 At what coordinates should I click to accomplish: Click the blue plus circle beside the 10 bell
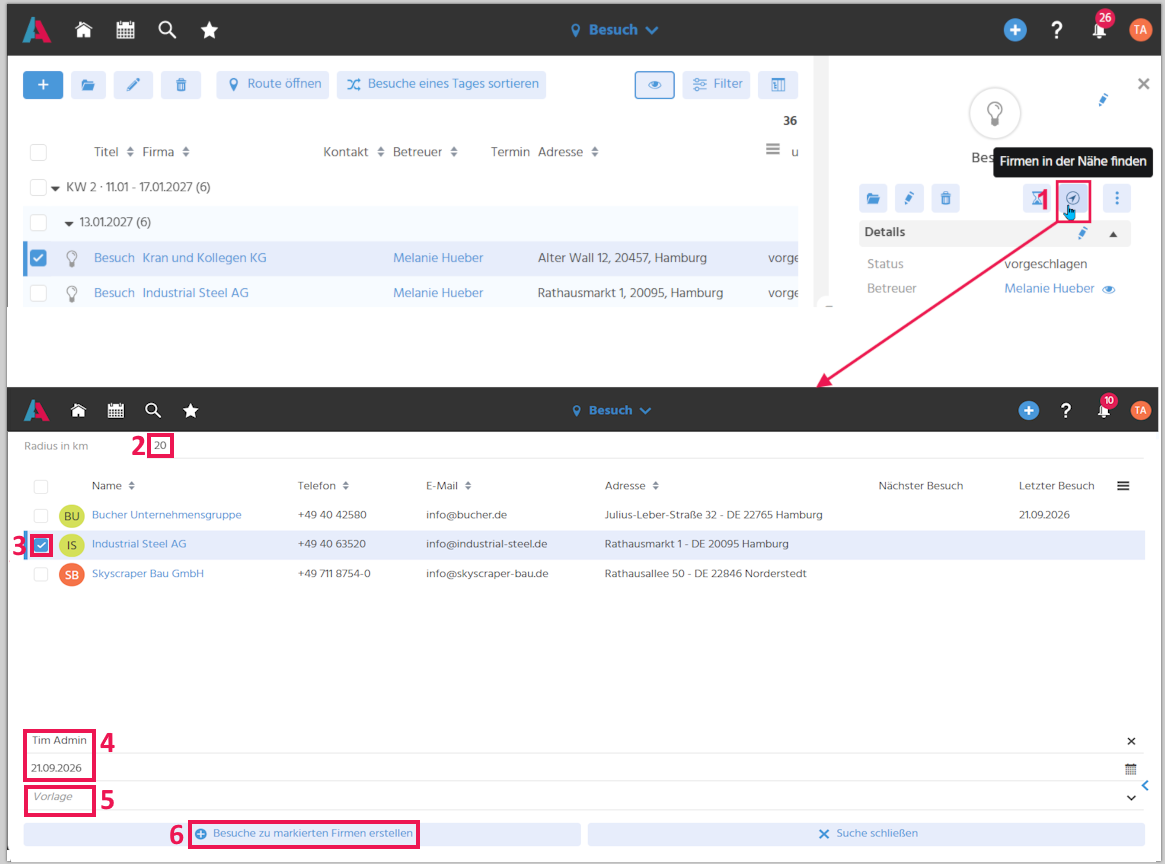(1028, 411)
